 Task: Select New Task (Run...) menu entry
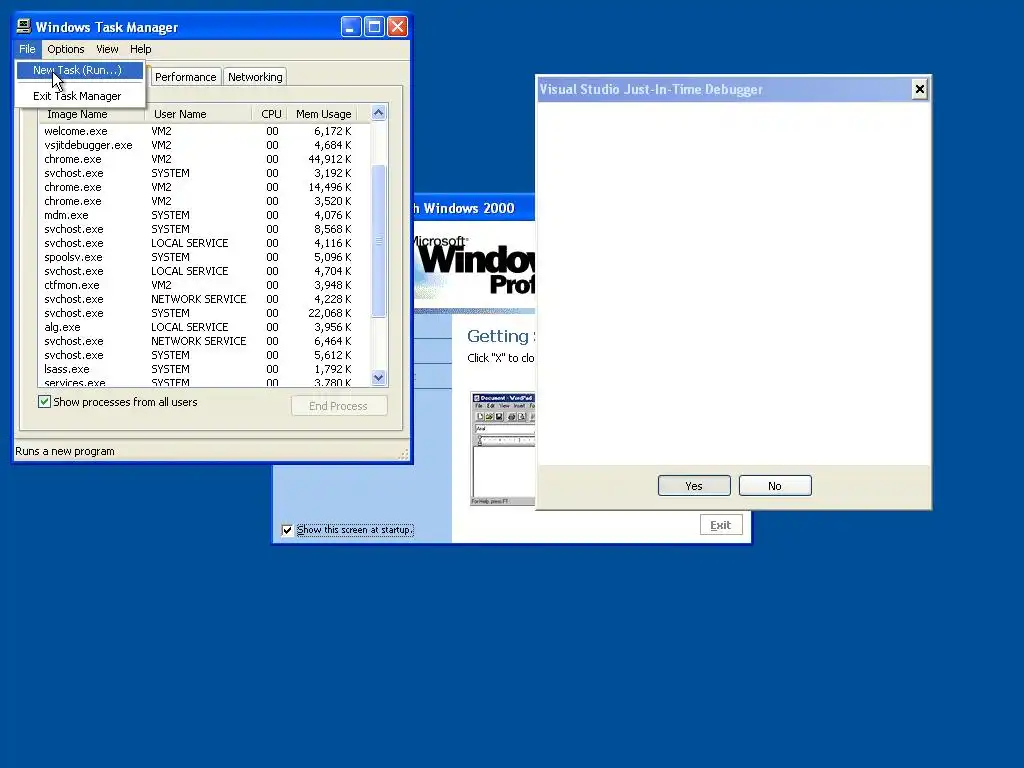79,70
